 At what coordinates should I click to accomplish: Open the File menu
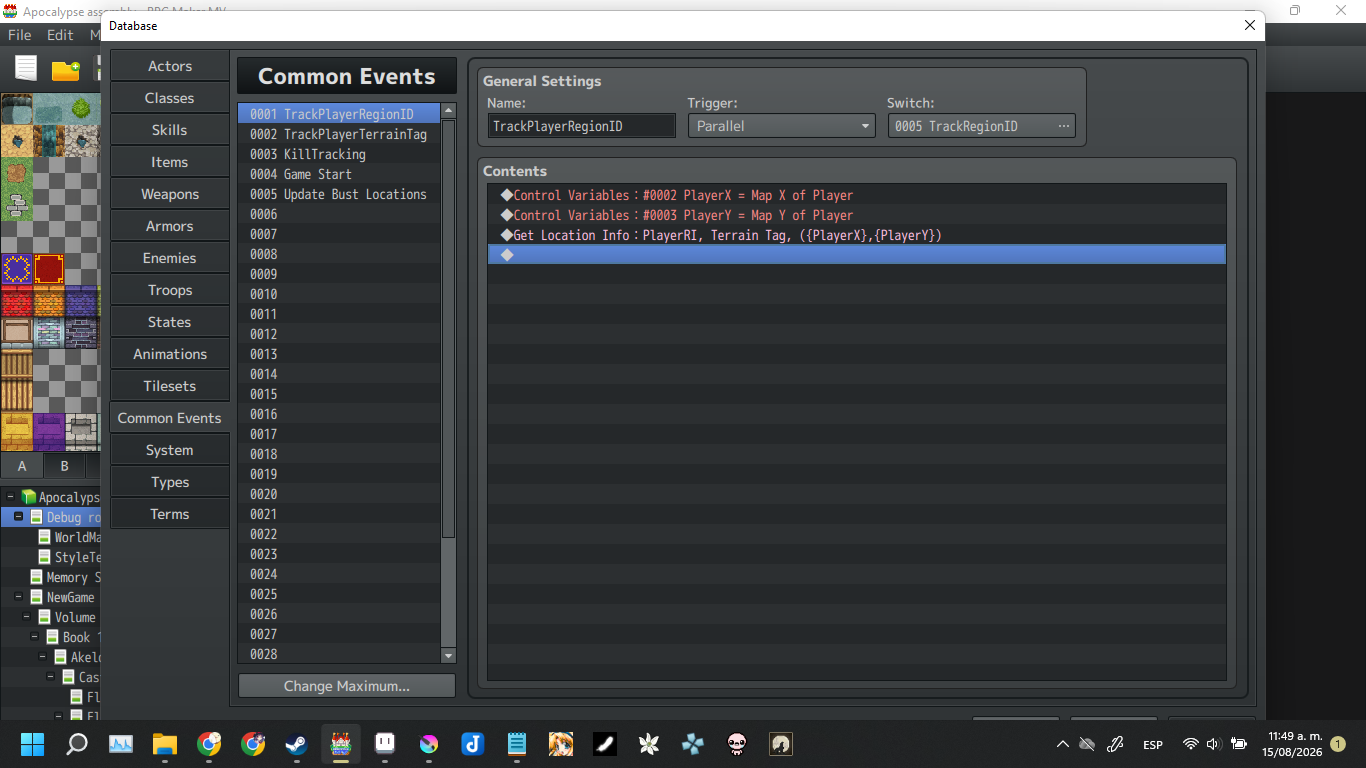[20, 35]
